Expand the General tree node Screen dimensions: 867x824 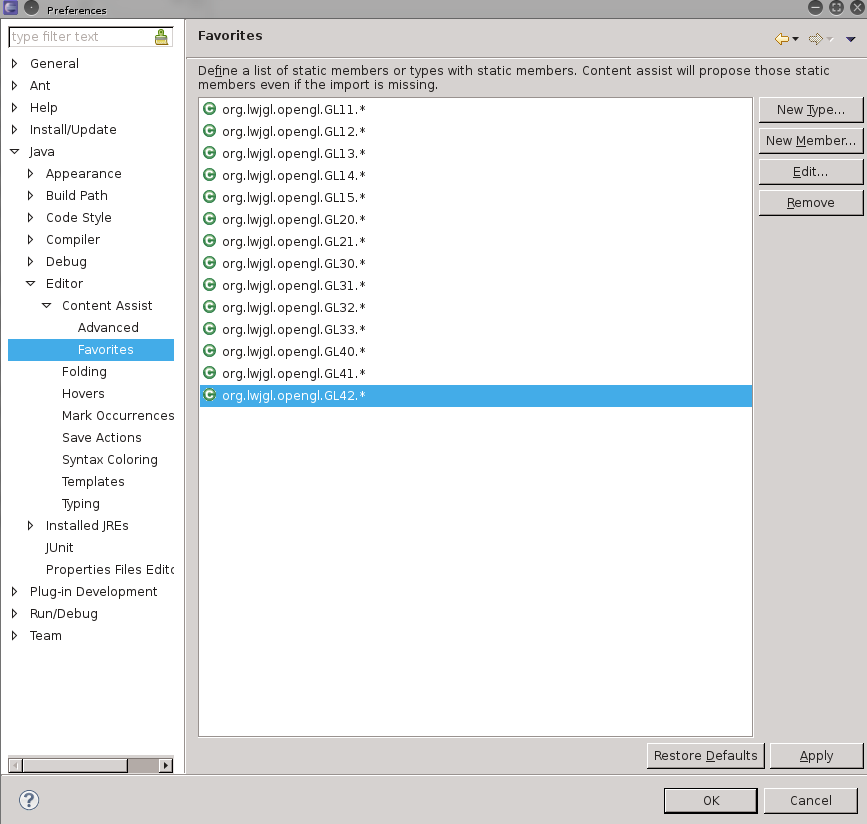point(14,64)
